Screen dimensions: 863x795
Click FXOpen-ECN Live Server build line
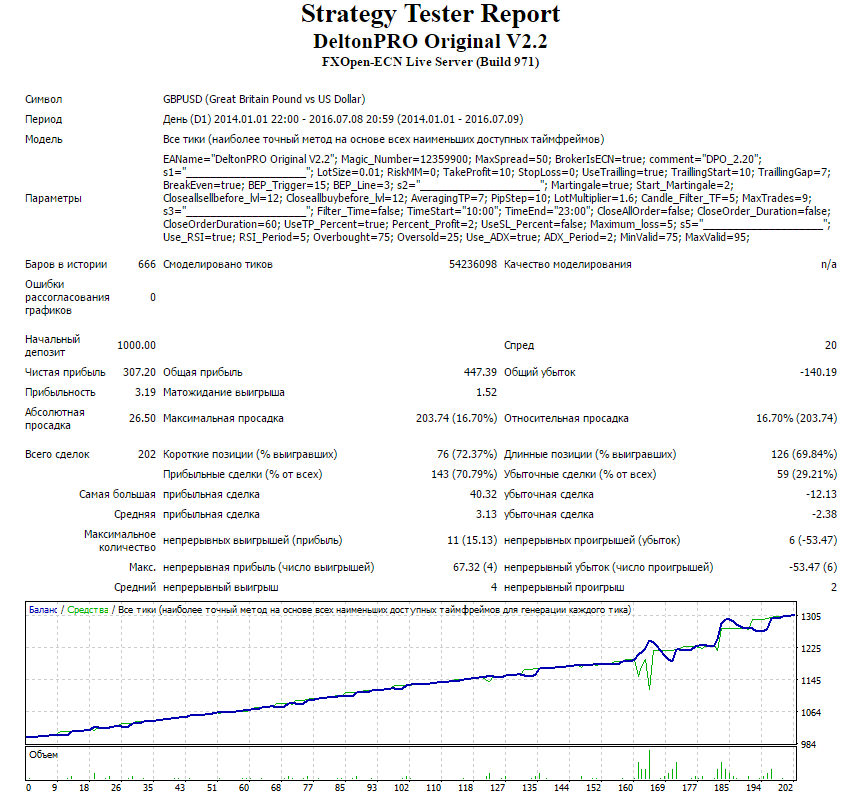430,62
